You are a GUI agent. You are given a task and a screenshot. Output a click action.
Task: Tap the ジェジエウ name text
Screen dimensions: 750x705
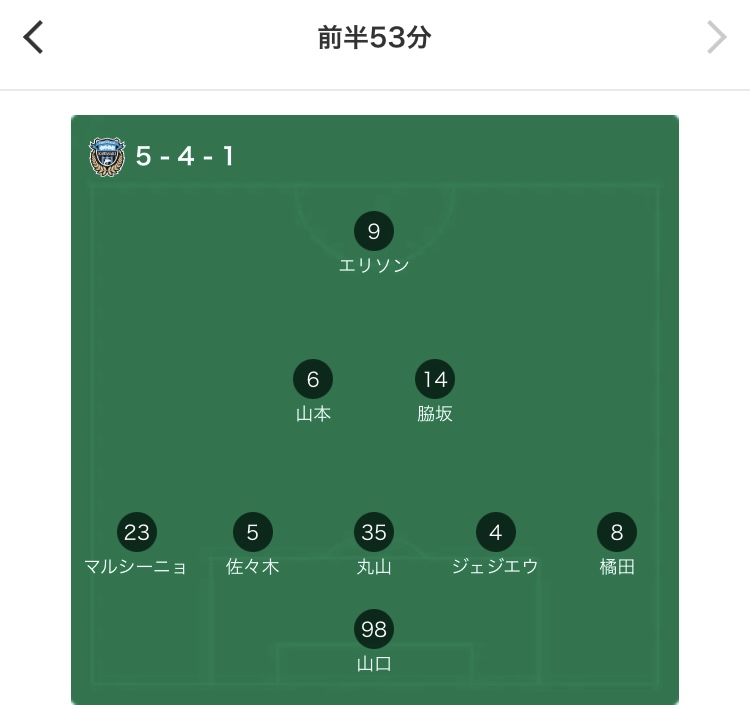496,567
